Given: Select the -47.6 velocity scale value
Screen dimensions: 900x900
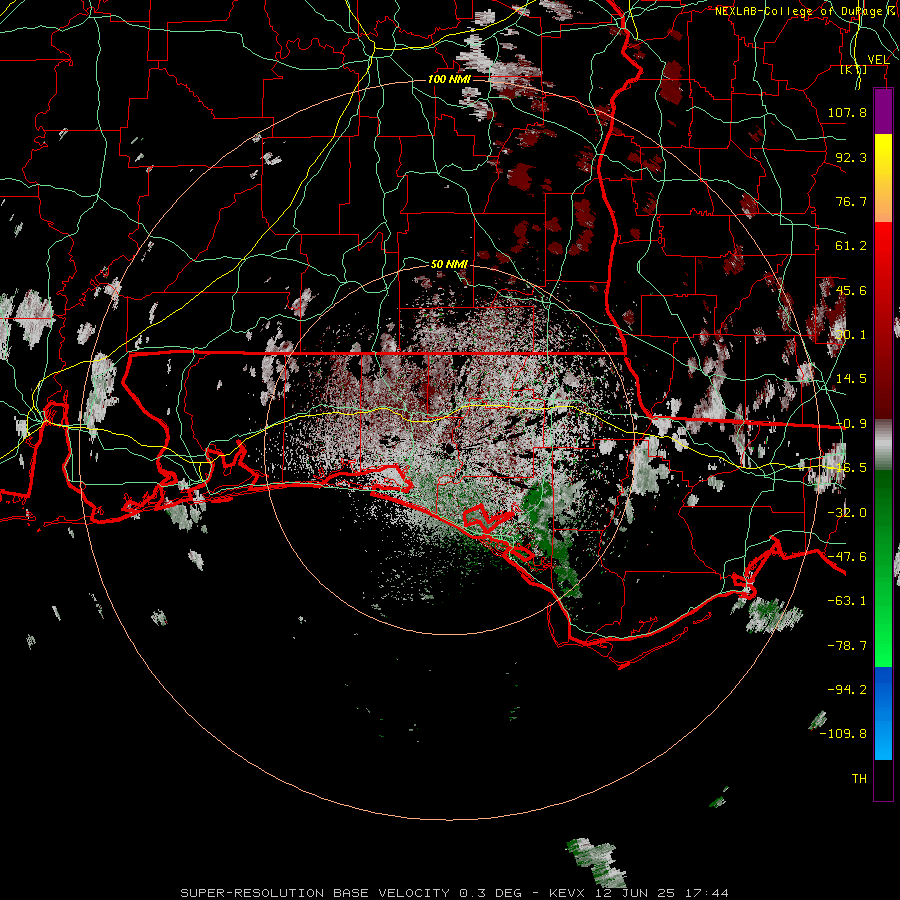Looking at the screenshot, I should 847,557.
